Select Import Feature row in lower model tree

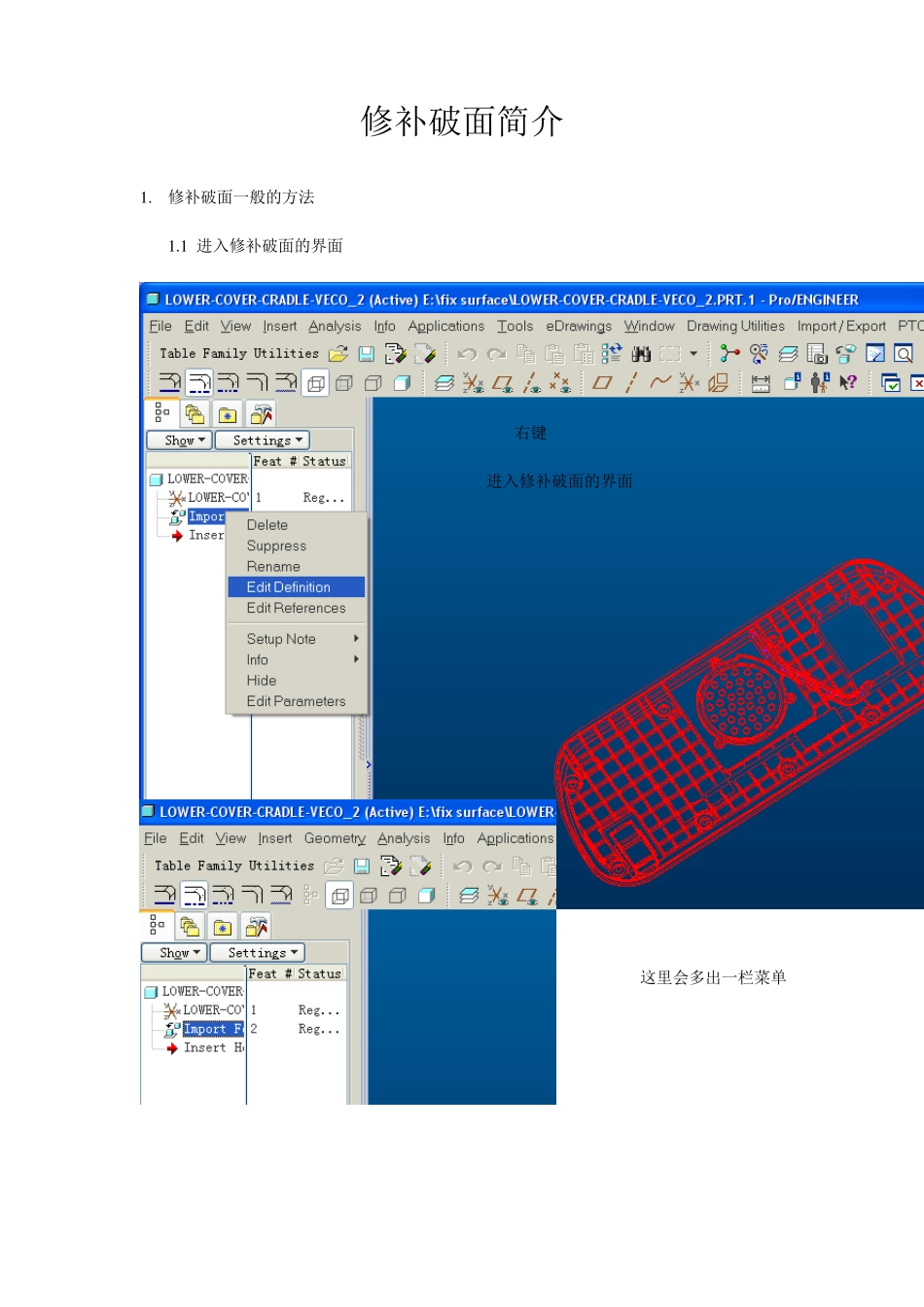pos(212,1029)
